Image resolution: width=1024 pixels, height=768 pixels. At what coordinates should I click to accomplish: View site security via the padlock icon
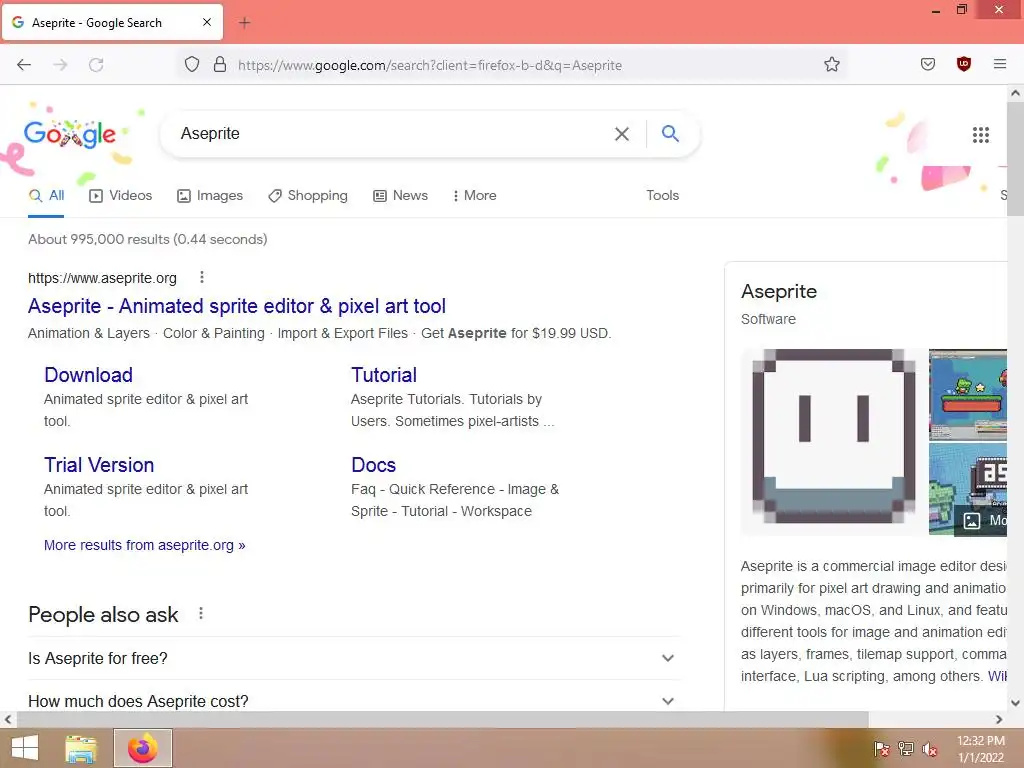click(x=220, y=65)
